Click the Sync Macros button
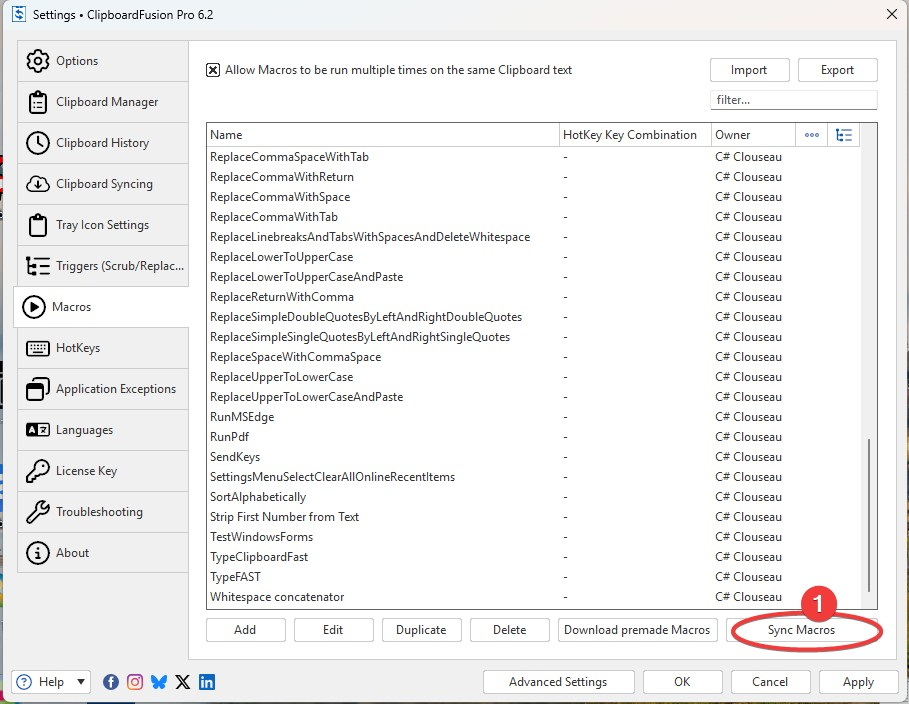 [x=801, y=630]
